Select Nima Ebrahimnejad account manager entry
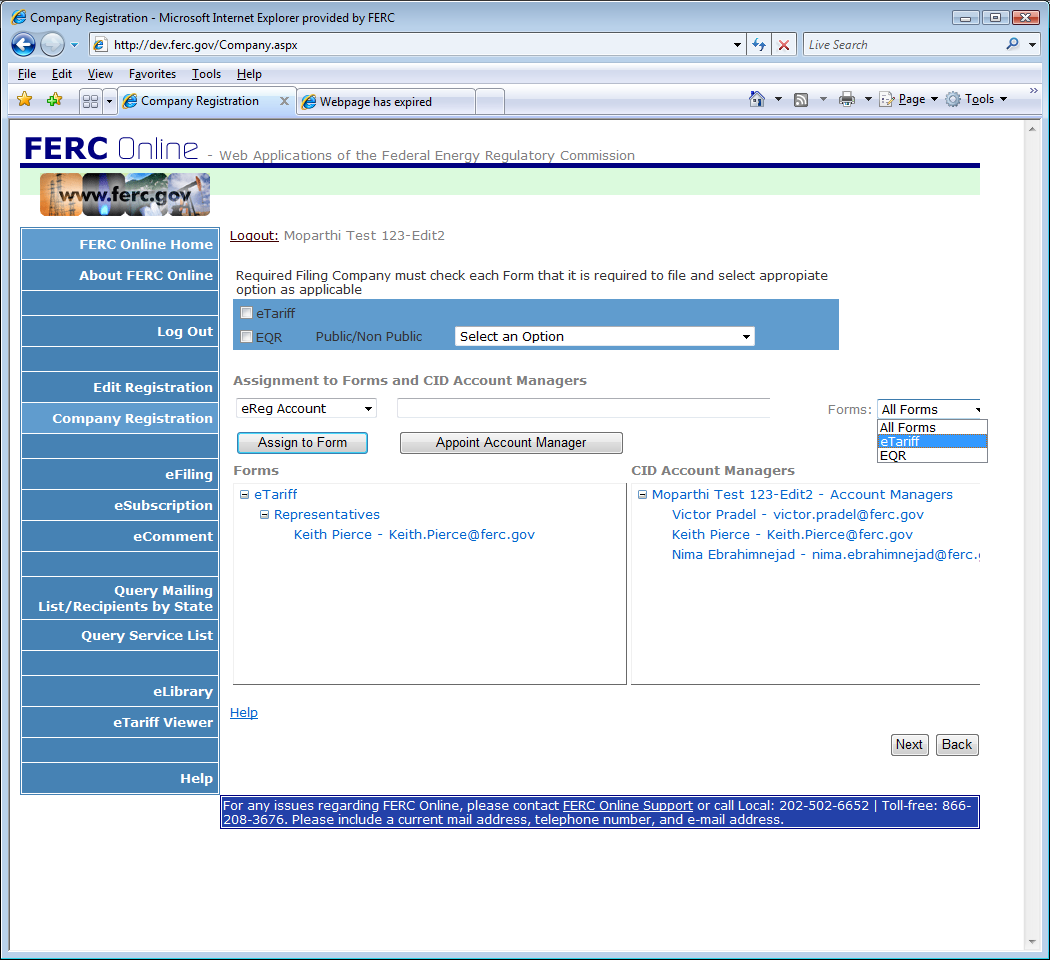 [825, 554]
